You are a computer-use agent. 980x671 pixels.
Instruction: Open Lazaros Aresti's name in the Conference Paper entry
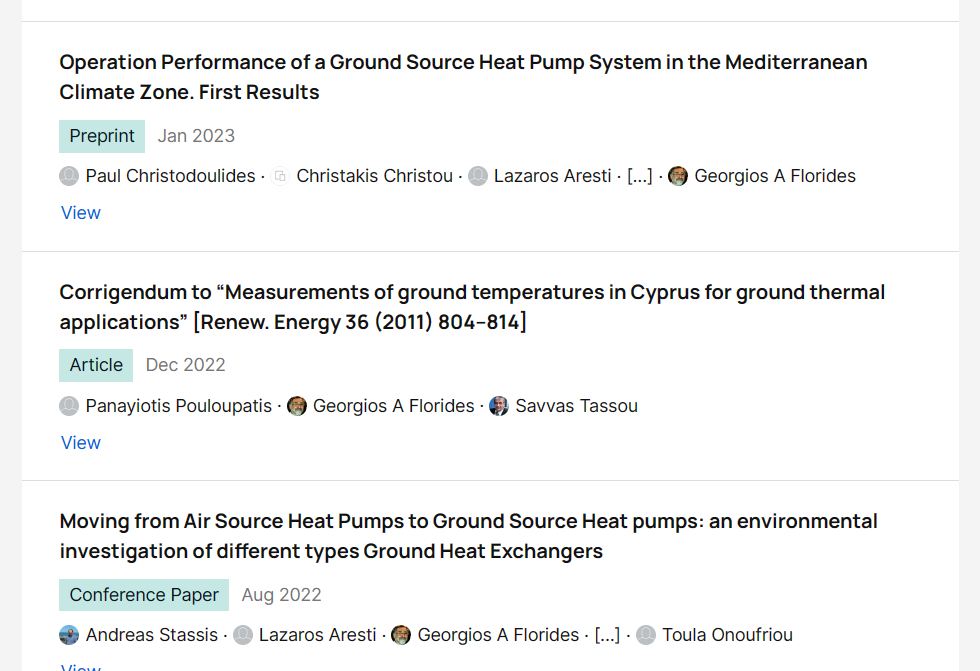318,635
